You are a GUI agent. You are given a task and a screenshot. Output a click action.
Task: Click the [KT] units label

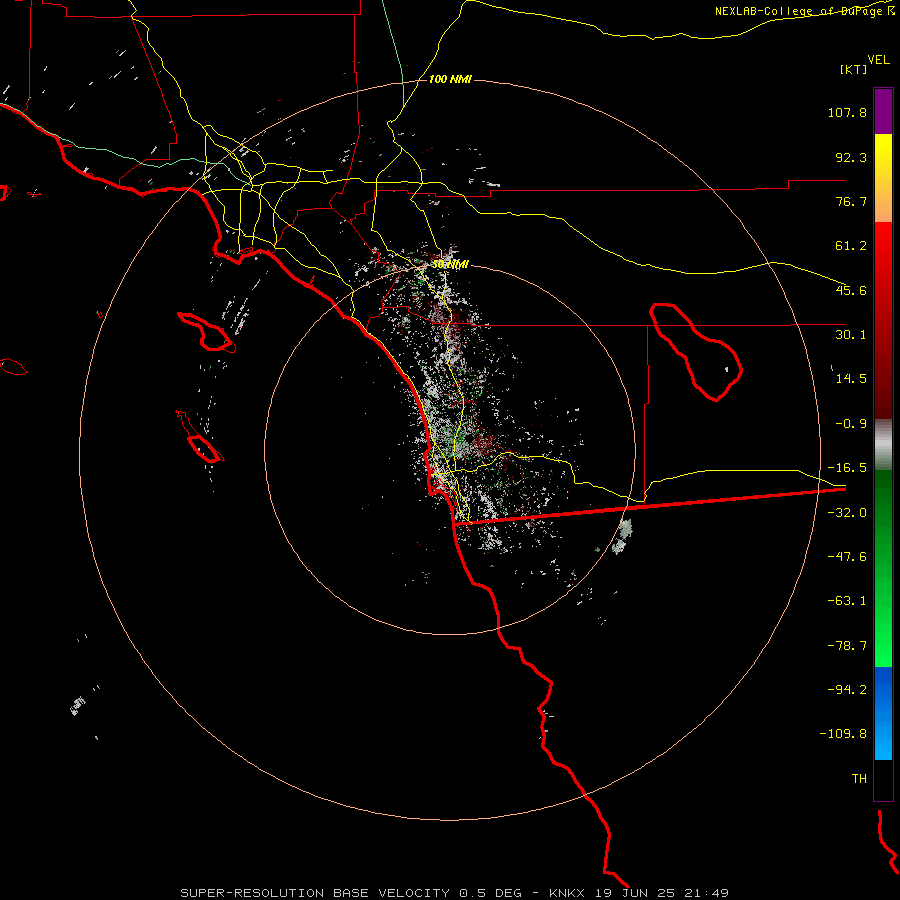coord(853,69)
